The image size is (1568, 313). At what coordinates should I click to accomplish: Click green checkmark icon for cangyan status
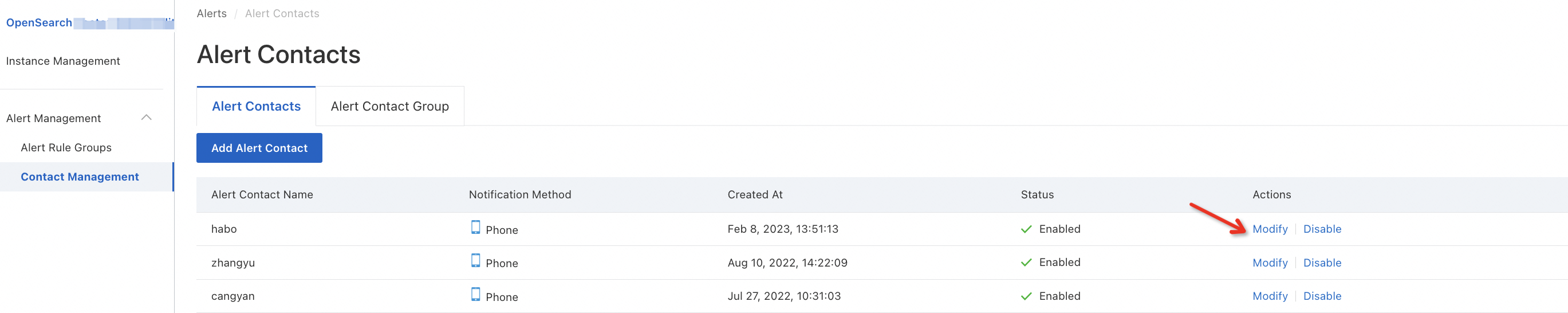1026,296
